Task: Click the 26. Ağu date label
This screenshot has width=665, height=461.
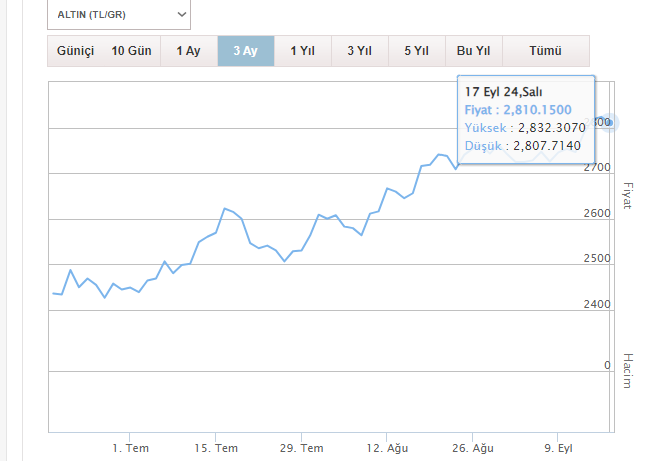Action: (x=473, y=448)
